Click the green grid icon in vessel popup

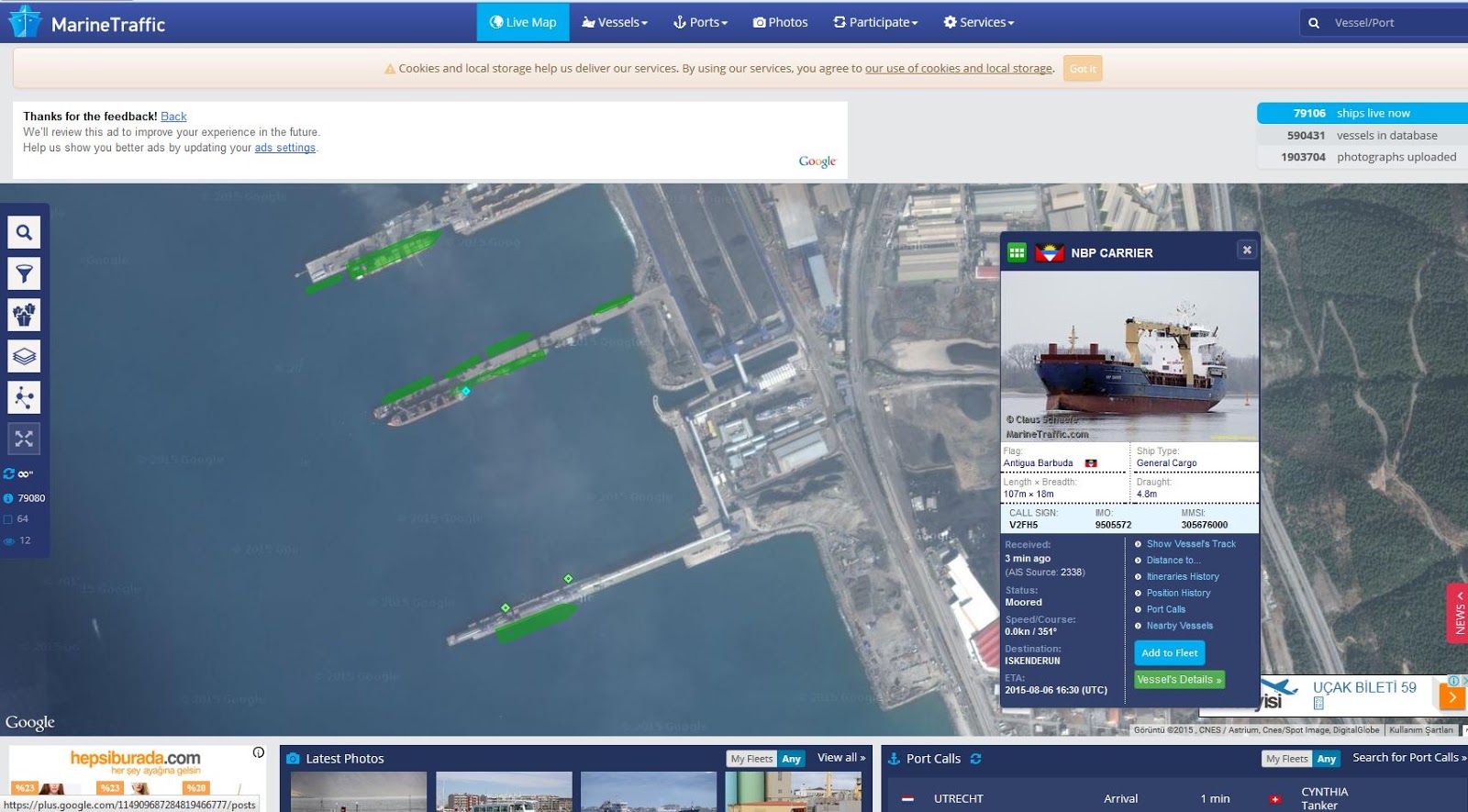[x=1017, y=252]
